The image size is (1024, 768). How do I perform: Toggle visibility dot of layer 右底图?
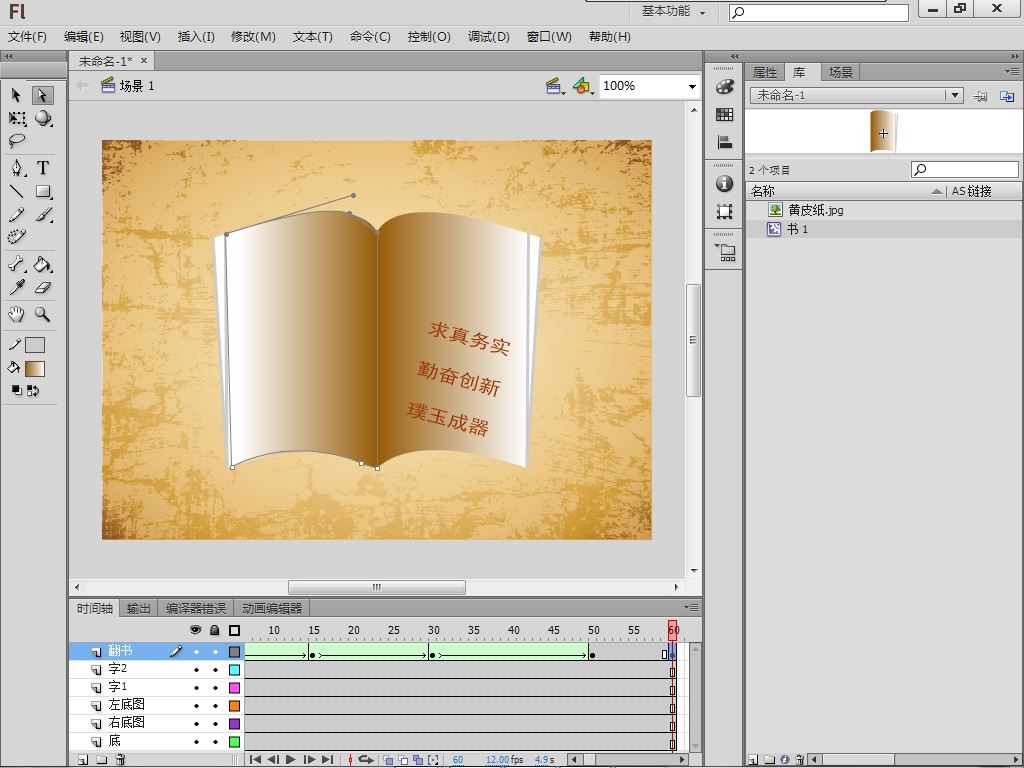(x=196, y=724)
